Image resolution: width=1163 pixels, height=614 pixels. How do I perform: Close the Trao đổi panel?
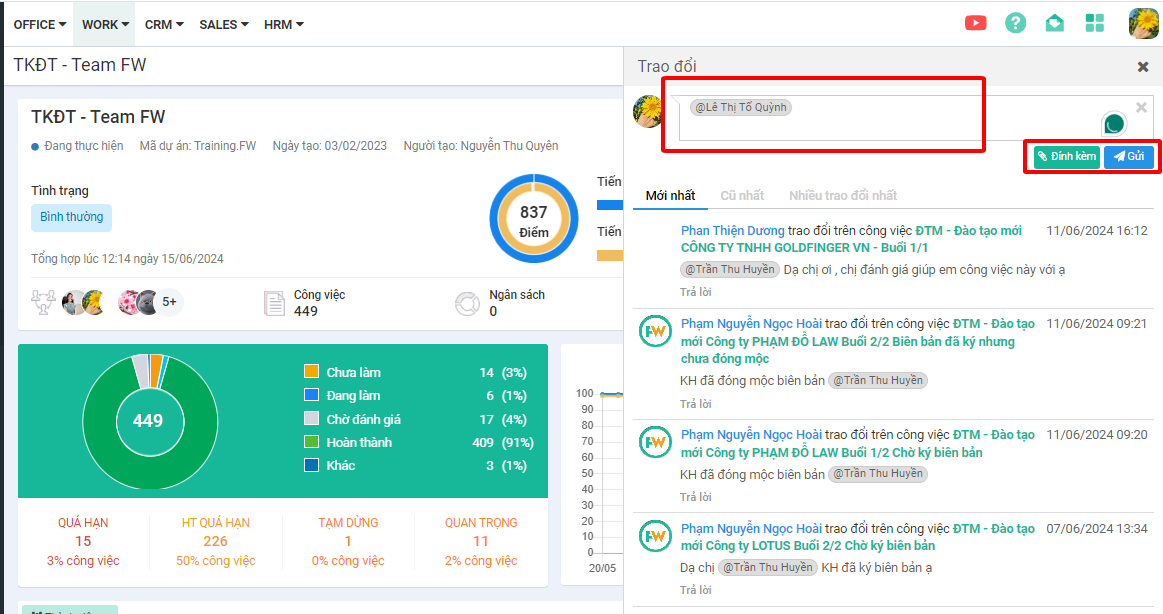click(x=1143, y=67)
